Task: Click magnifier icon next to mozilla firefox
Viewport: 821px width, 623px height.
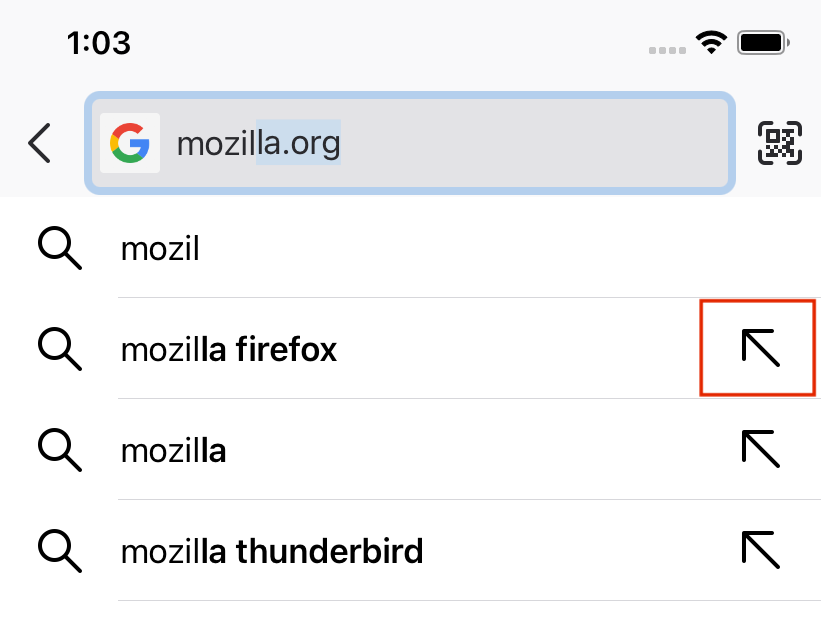Action: pos(60,349)
